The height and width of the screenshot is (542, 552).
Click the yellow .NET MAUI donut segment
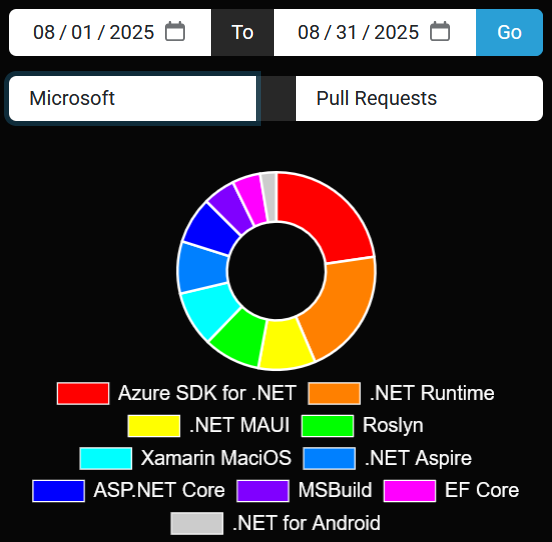(x=286, y=345)
